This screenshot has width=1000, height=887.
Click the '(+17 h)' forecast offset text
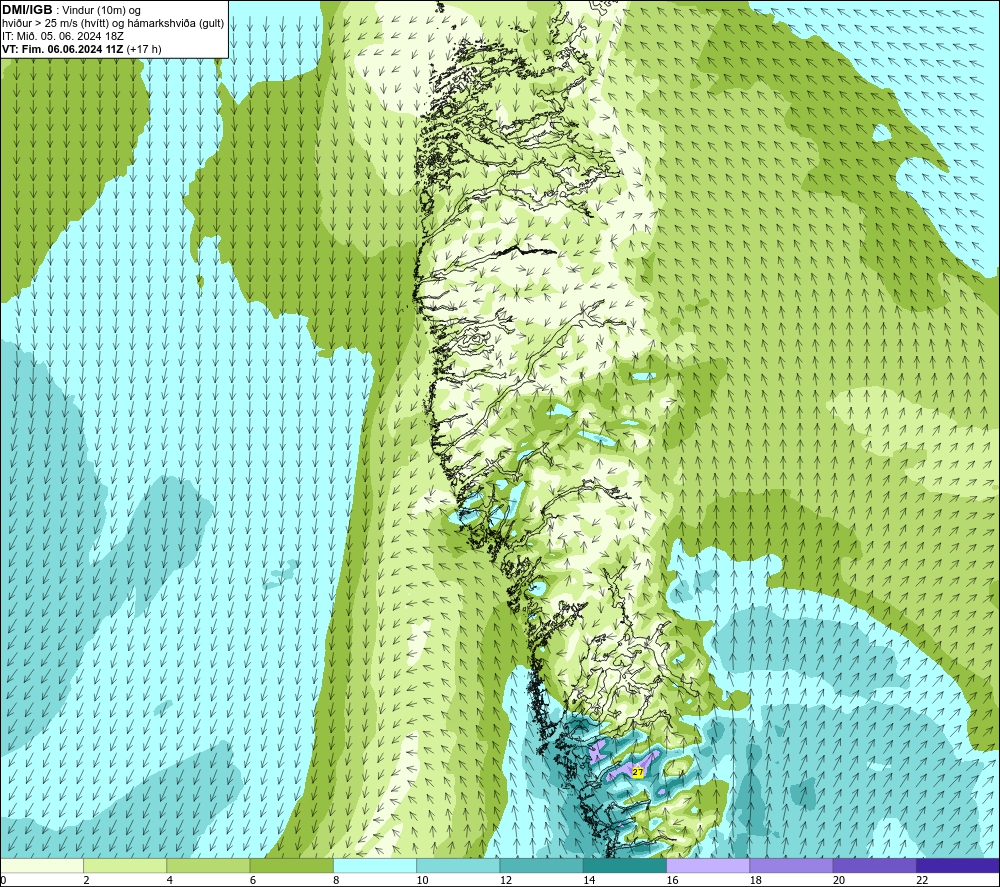[144, 49]
